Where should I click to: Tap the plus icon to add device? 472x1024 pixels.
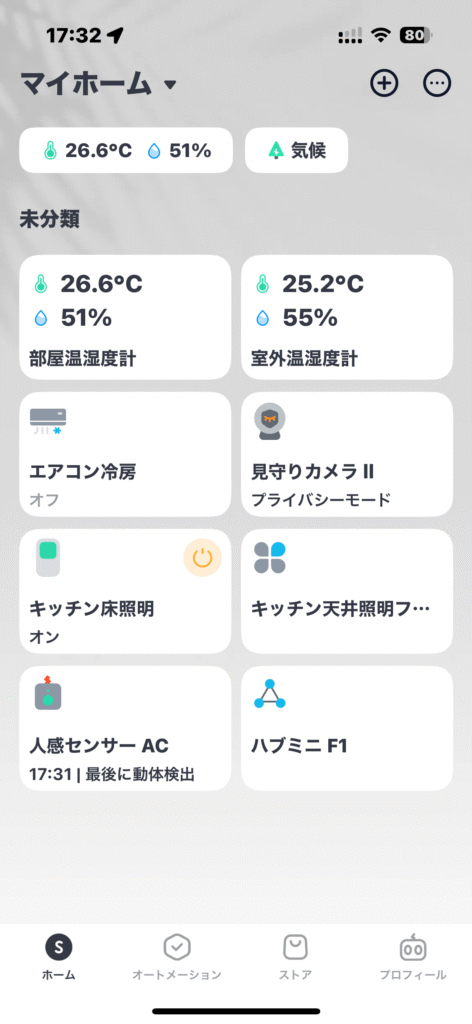click(385, 84)
